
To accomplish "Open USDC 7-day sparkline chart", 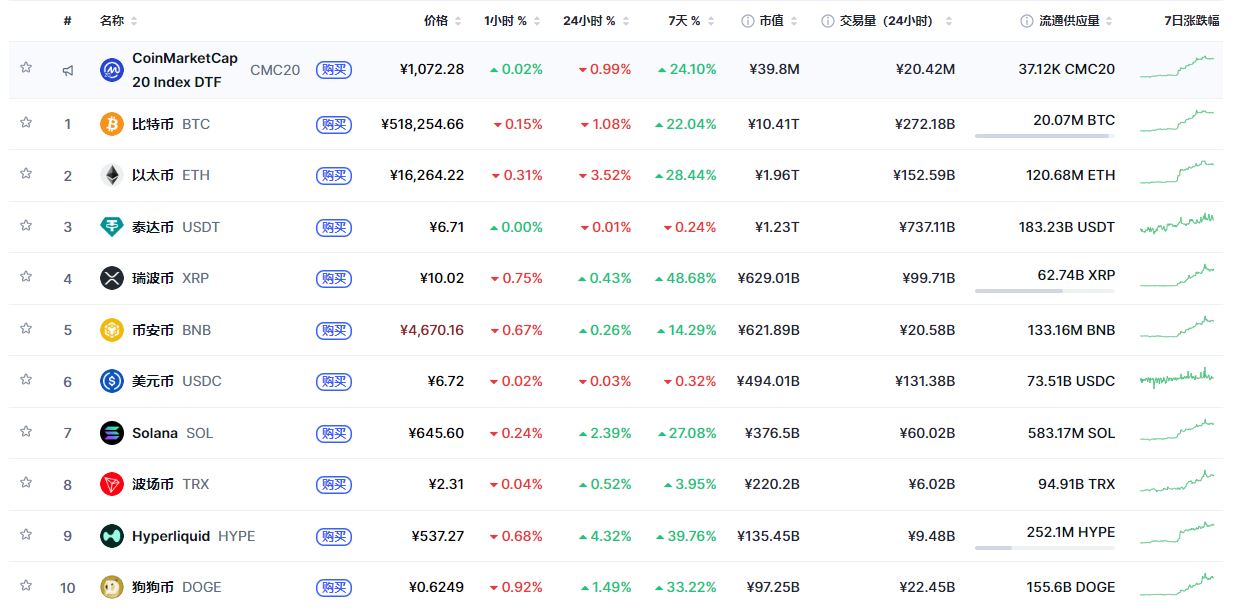I will point(1177,377).
